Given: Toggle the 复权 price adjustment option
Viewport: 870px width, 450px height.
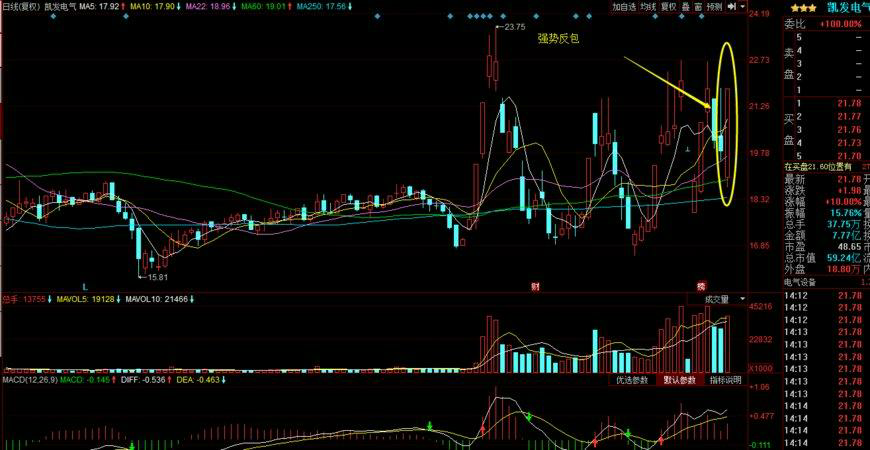Looking at the screenshot, I should 669,7.
